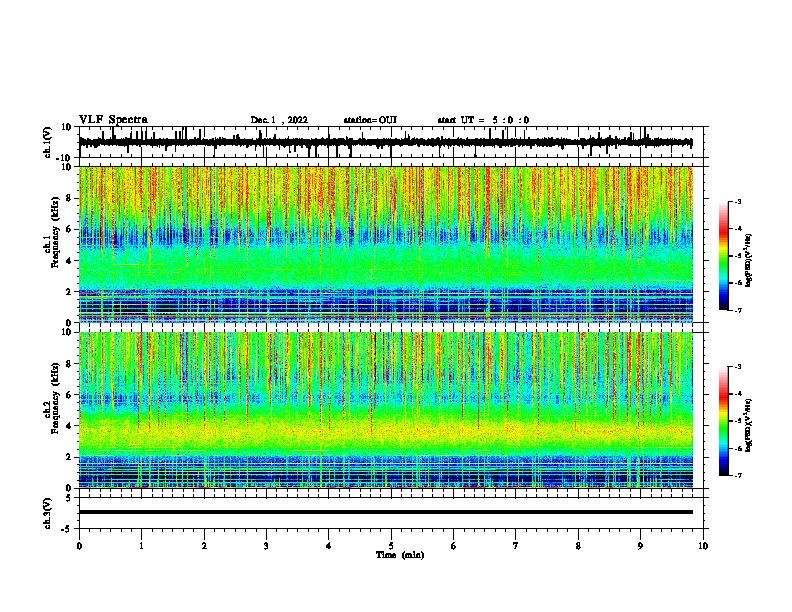The image size is (792, 612).
Task: Click the ch.1 spectrogram plot area
Action: pos(386,244)
